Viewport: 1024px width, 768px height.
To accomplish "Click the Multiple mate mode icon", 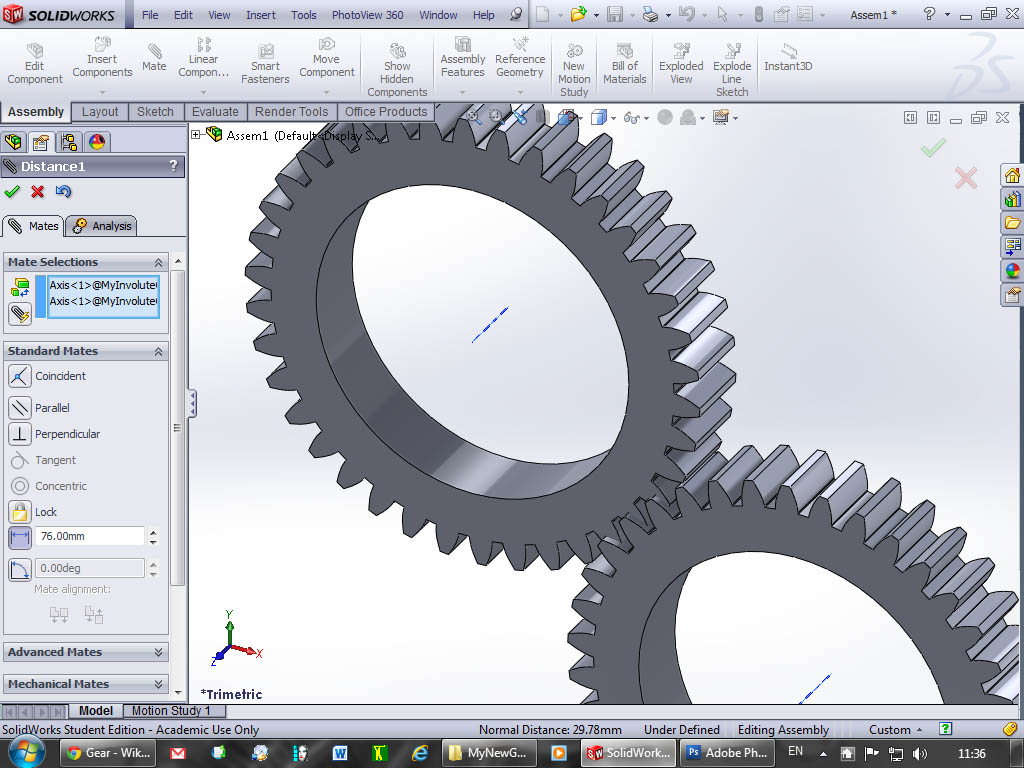I will point(20,314).
